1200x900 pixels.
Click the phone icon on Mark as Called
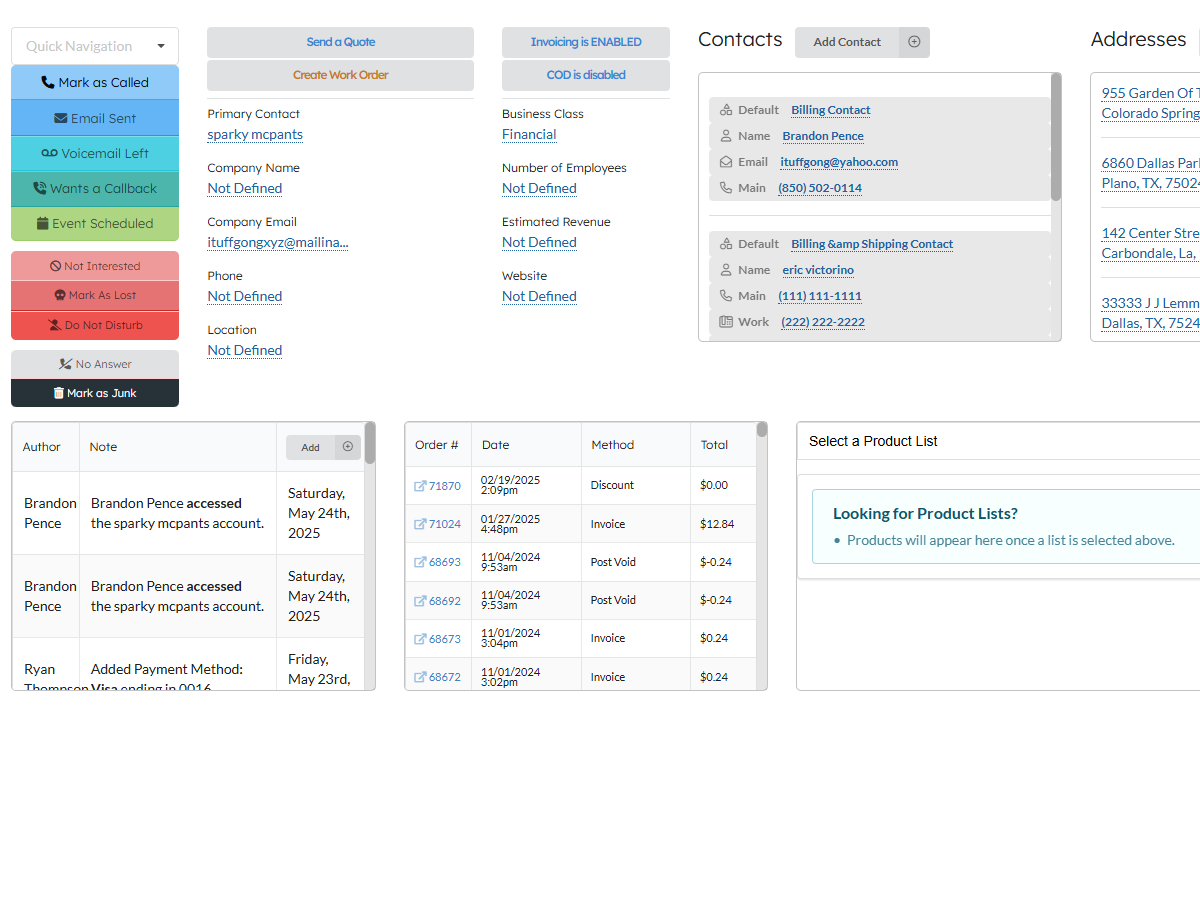[48, 83]
